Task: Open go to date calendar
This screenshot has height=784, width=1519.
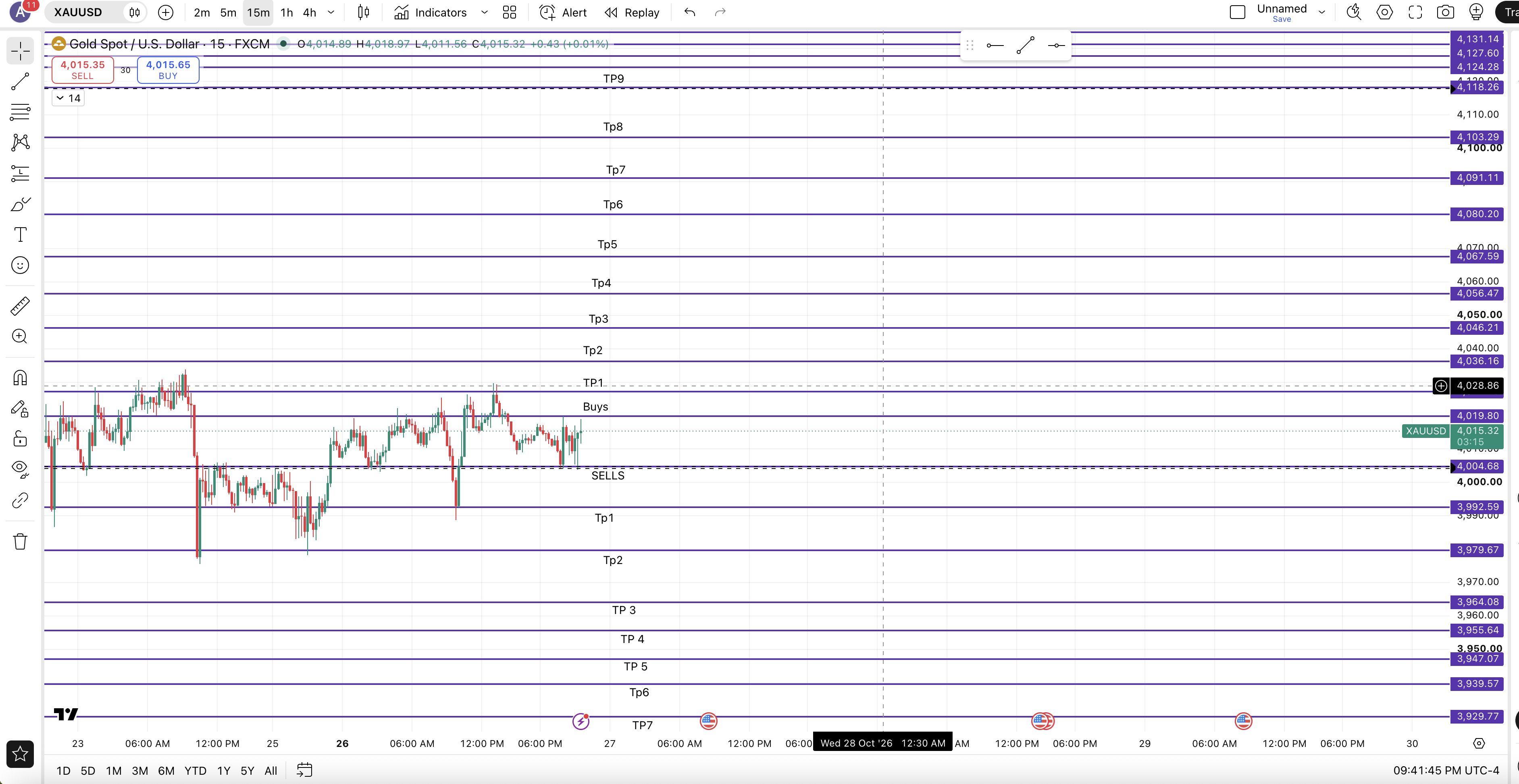Action: [x=304, y=770]
